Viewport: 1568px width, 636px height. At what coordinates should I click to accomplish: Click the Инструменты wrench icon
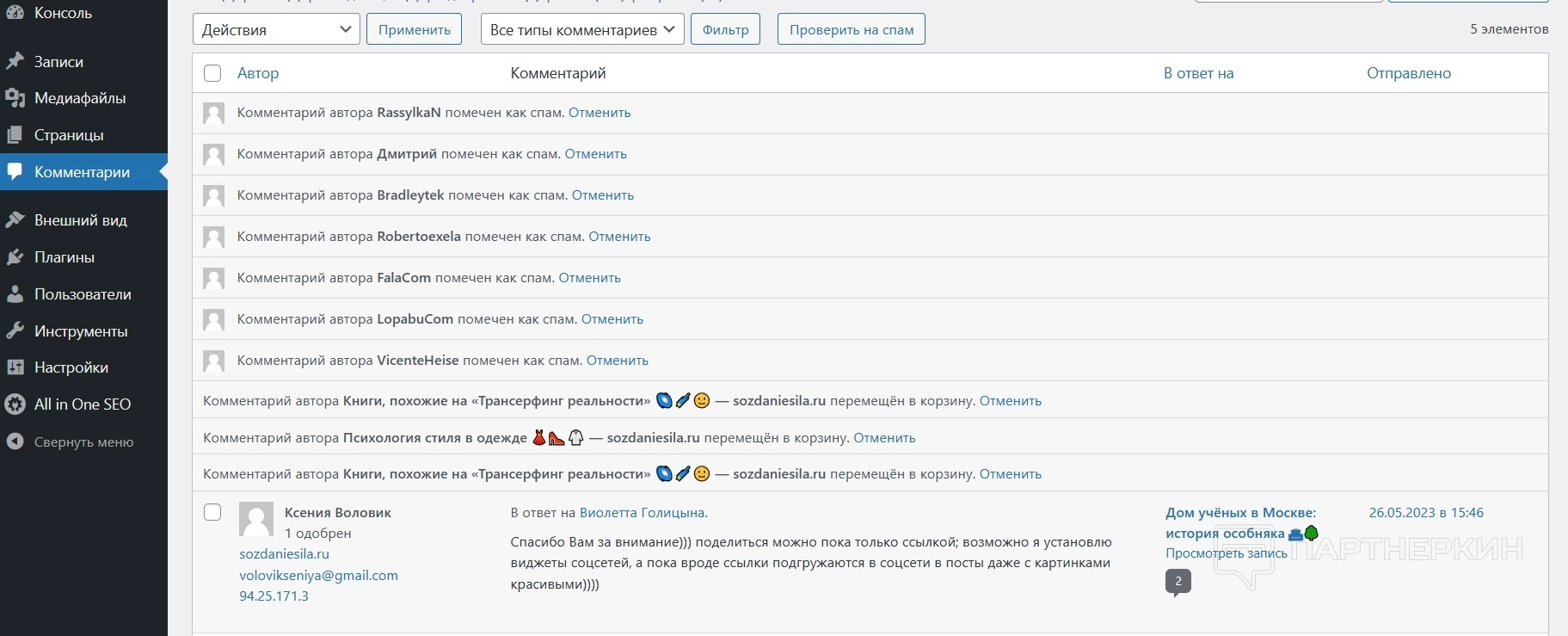(15, 331)
